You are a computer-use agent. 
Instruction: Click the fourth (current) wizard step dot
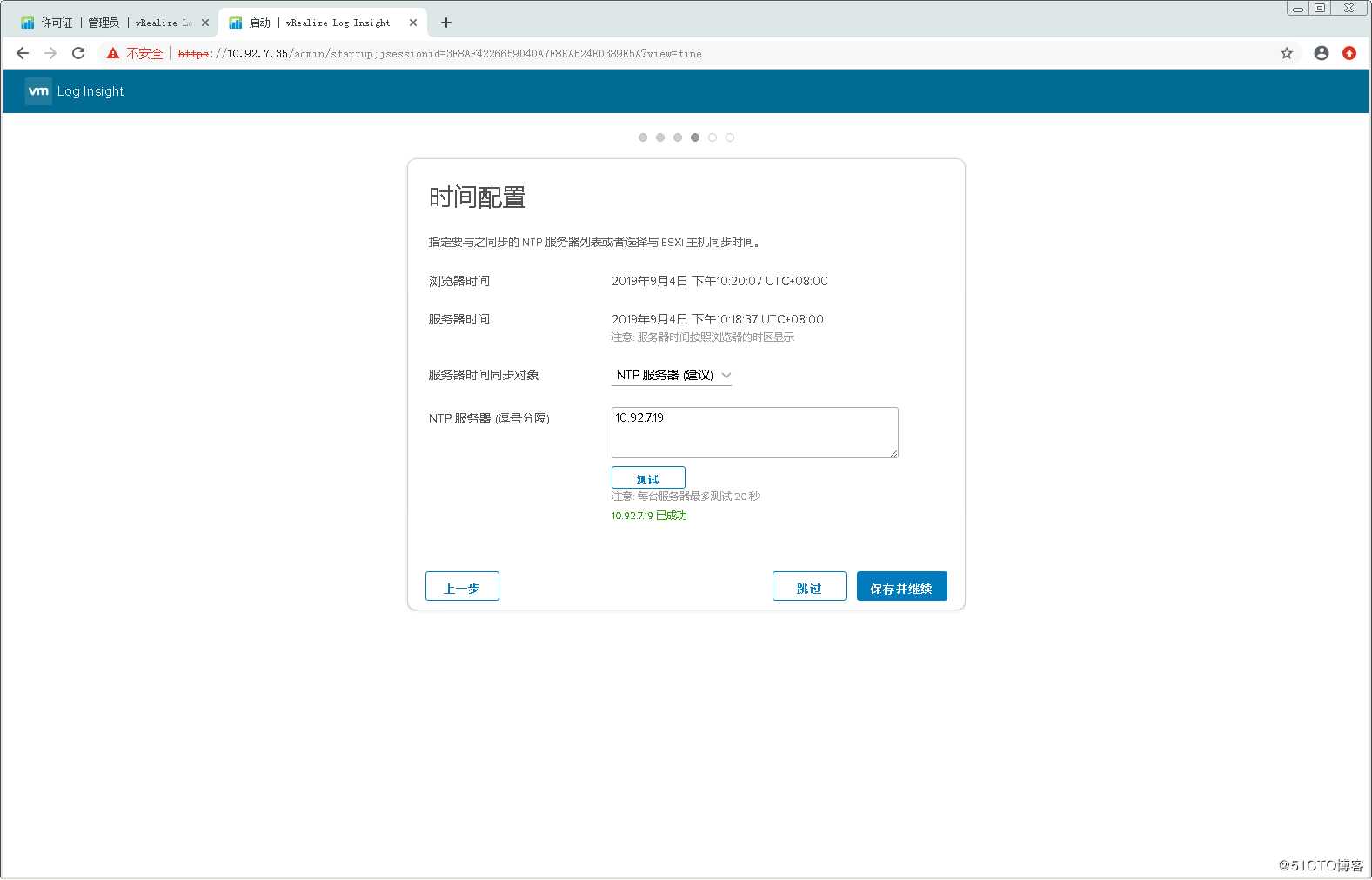pyautogui.click(x=695, y=137)
